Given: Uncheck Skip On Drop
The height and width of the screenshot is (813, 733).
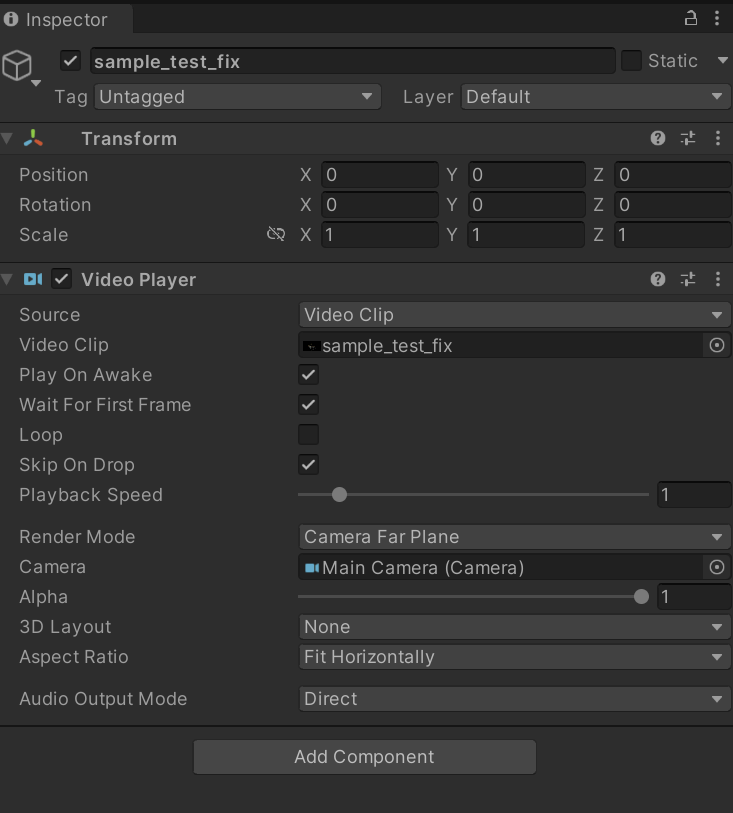Looking at the screenshot, I should 308,465.
